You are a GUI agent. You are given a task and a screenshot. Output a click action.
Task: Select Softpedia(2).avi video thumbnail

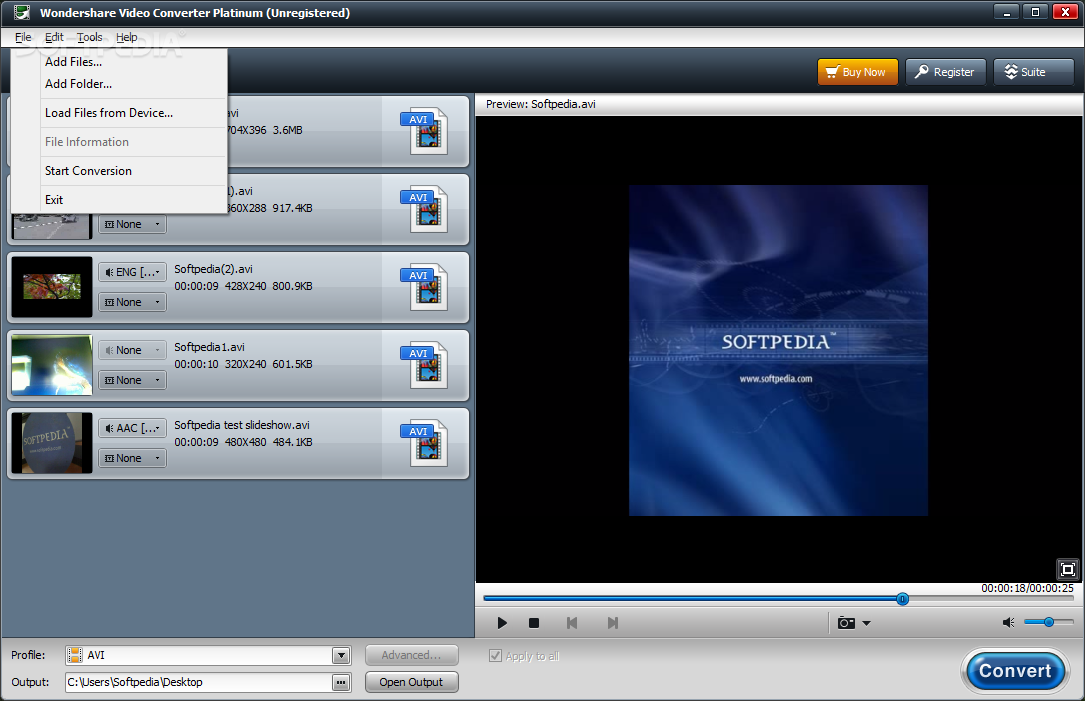(x=52, y=287)
